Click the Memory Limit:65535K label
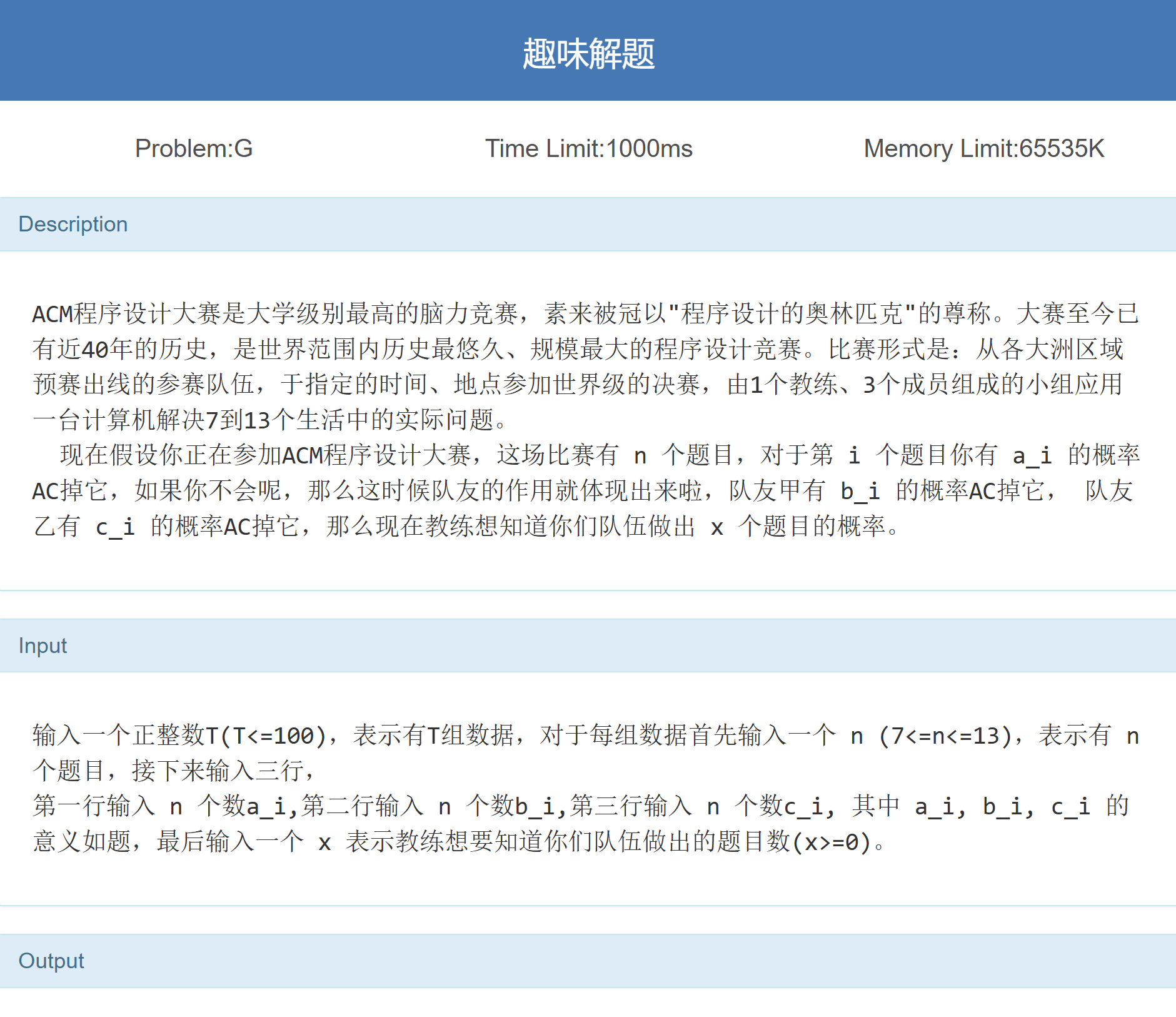 [x=983, y=149]
